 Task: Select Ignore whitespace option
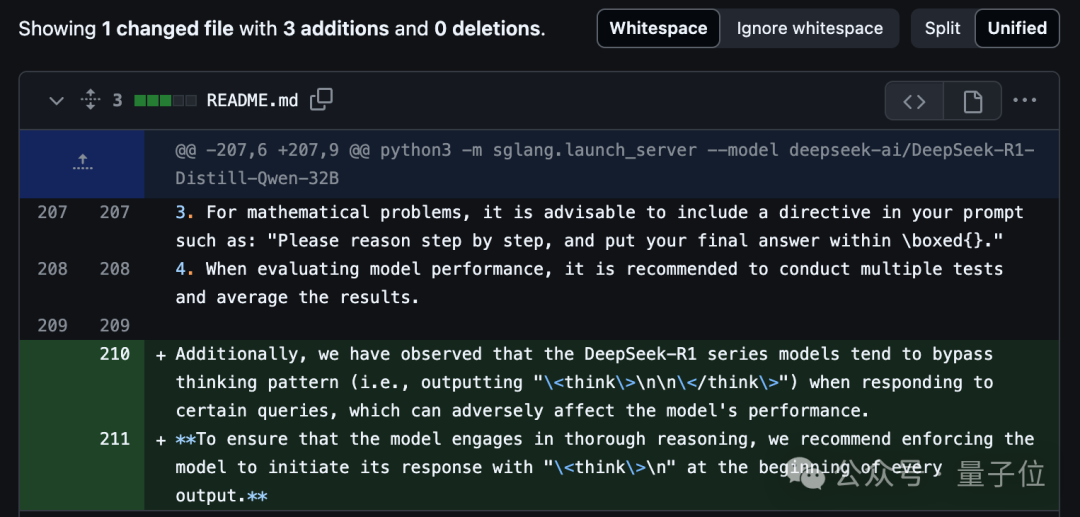pyautogui.click(x=809, y=28)
